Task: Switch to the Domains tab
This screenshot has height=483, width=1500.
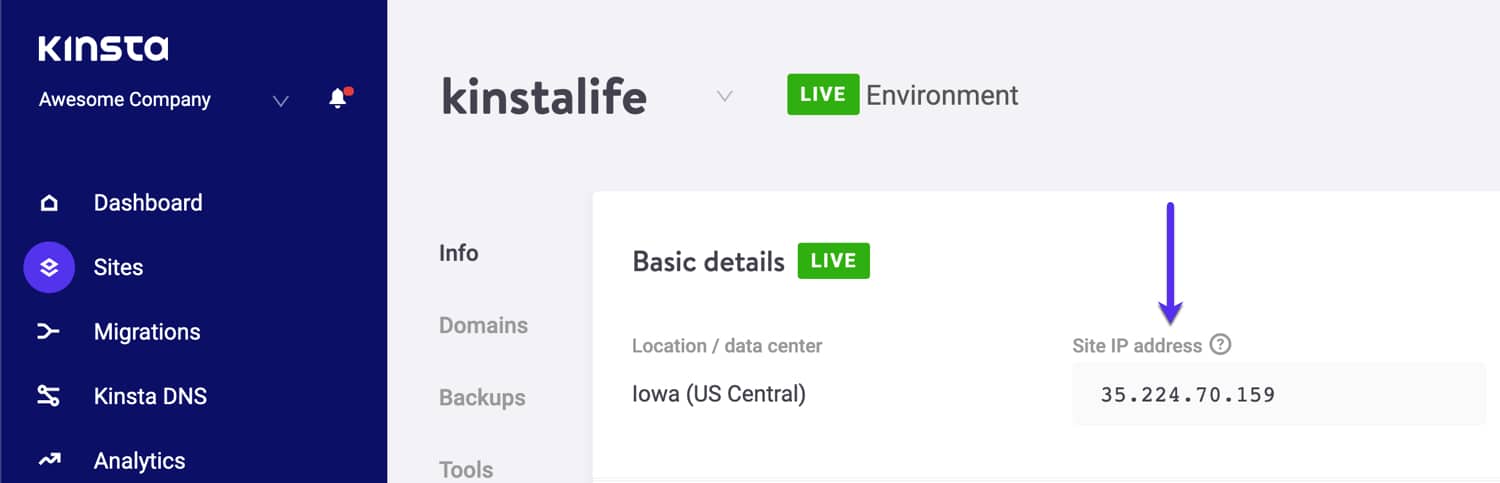Action: pos(484,325)
